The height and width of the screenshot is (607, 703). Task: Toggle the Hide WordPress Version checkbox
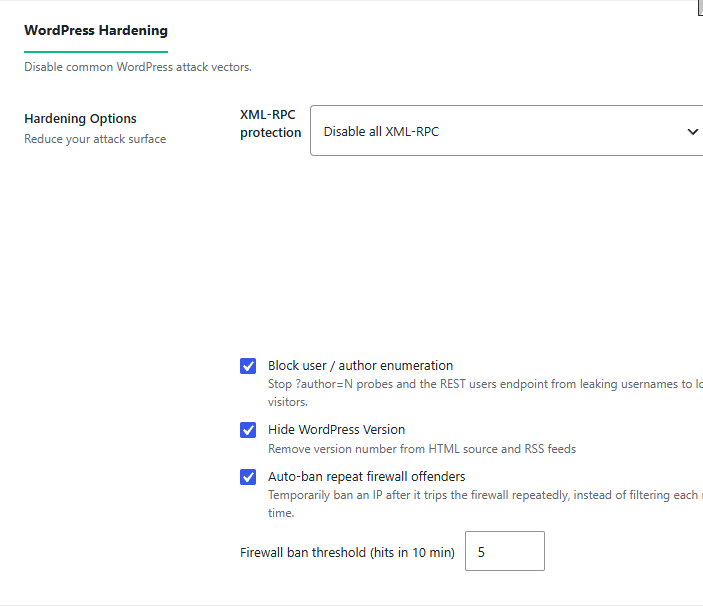pyautogui.click(x=248, y=430)
